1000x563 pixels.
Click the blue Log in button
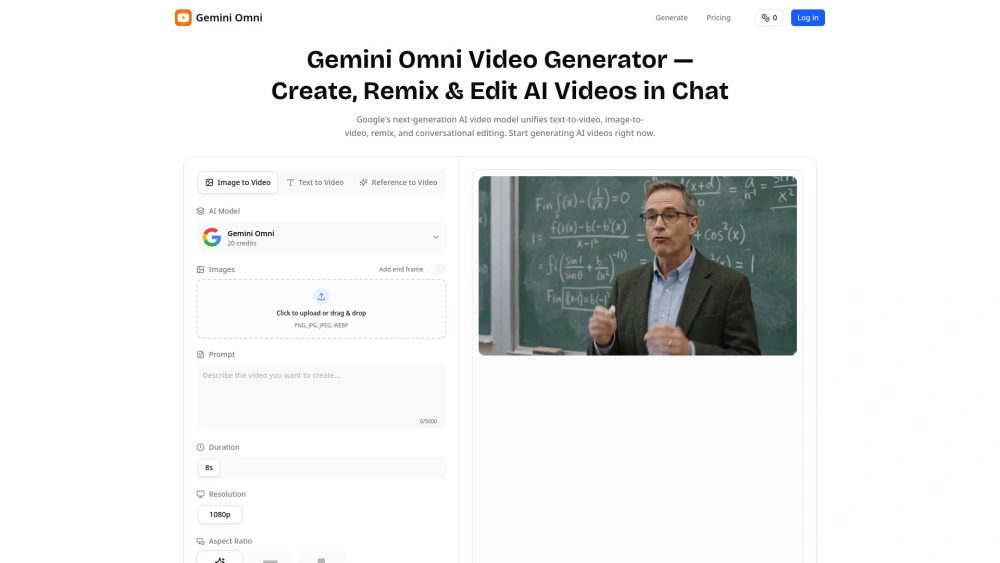pos(807,18)
